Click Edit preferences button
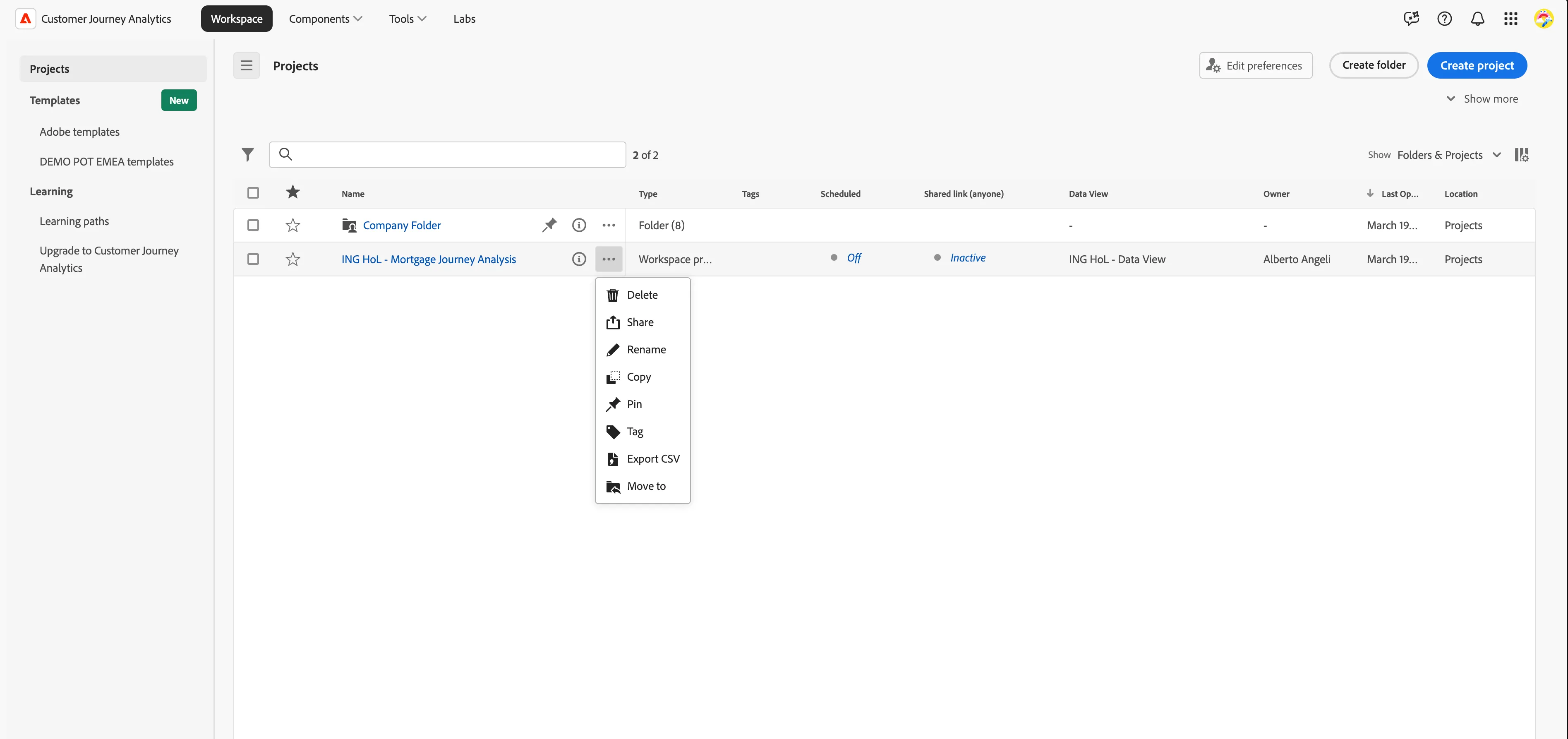This screenshot has width=1568, height=739. click(x=1255, y=65)
